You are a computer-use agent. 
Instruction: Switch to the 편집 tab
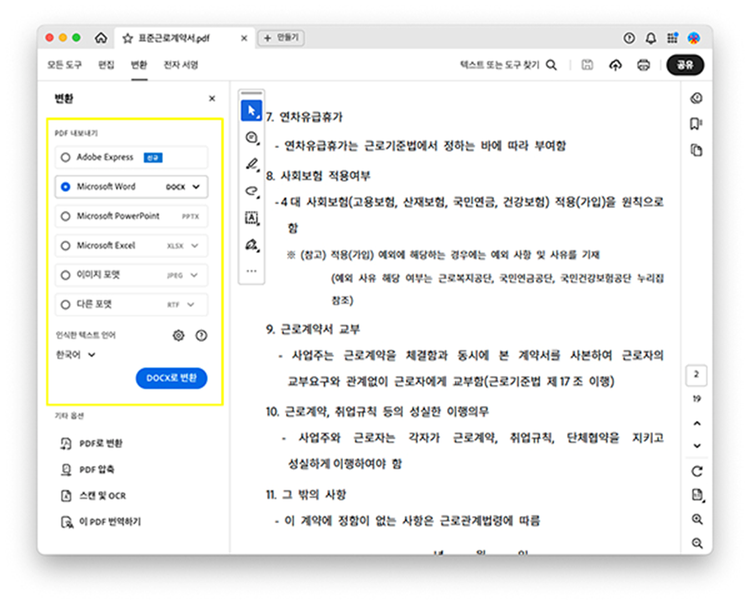106,65
